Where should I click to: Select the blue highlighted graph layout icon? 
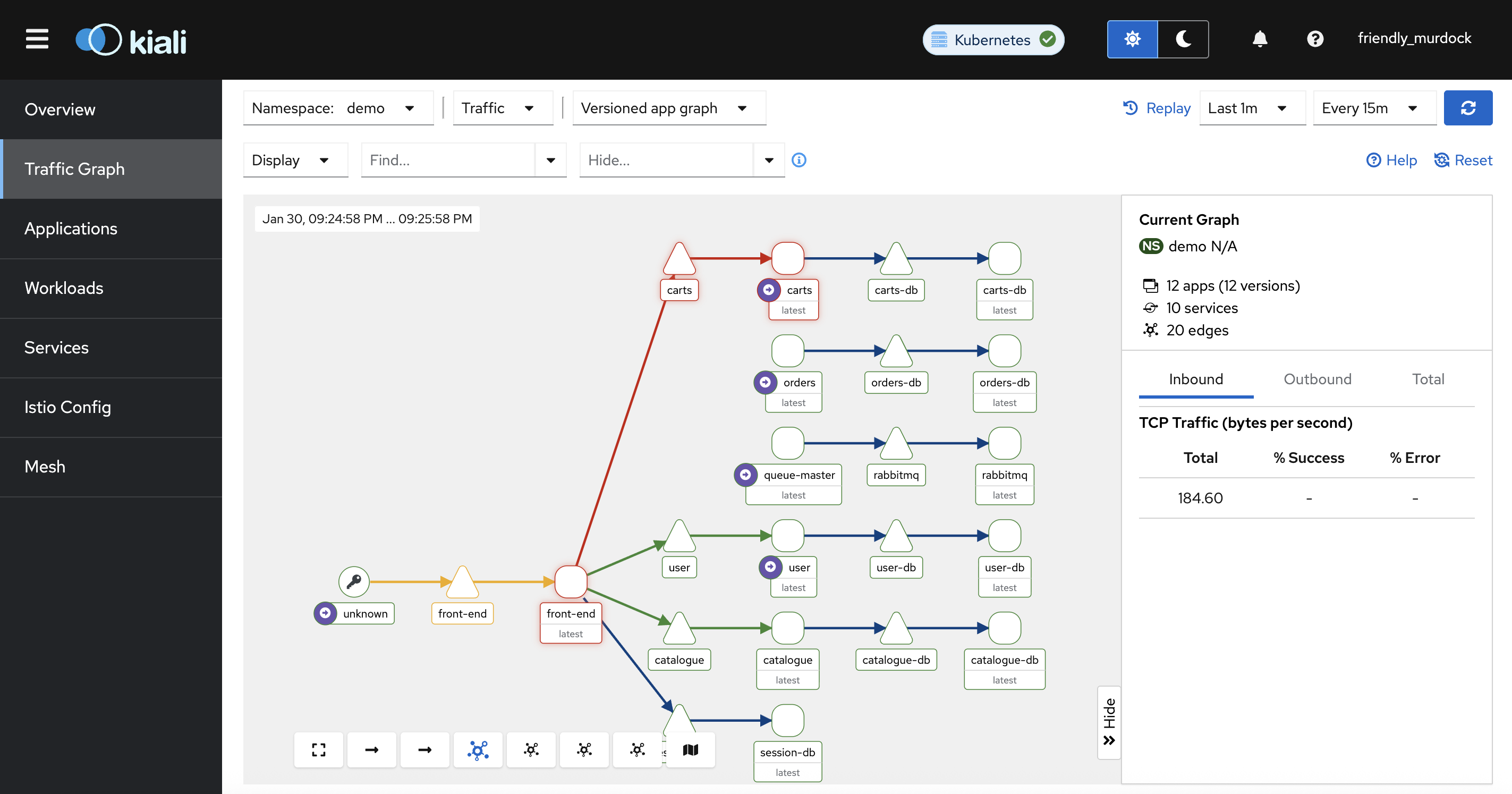tap(478, 750)
